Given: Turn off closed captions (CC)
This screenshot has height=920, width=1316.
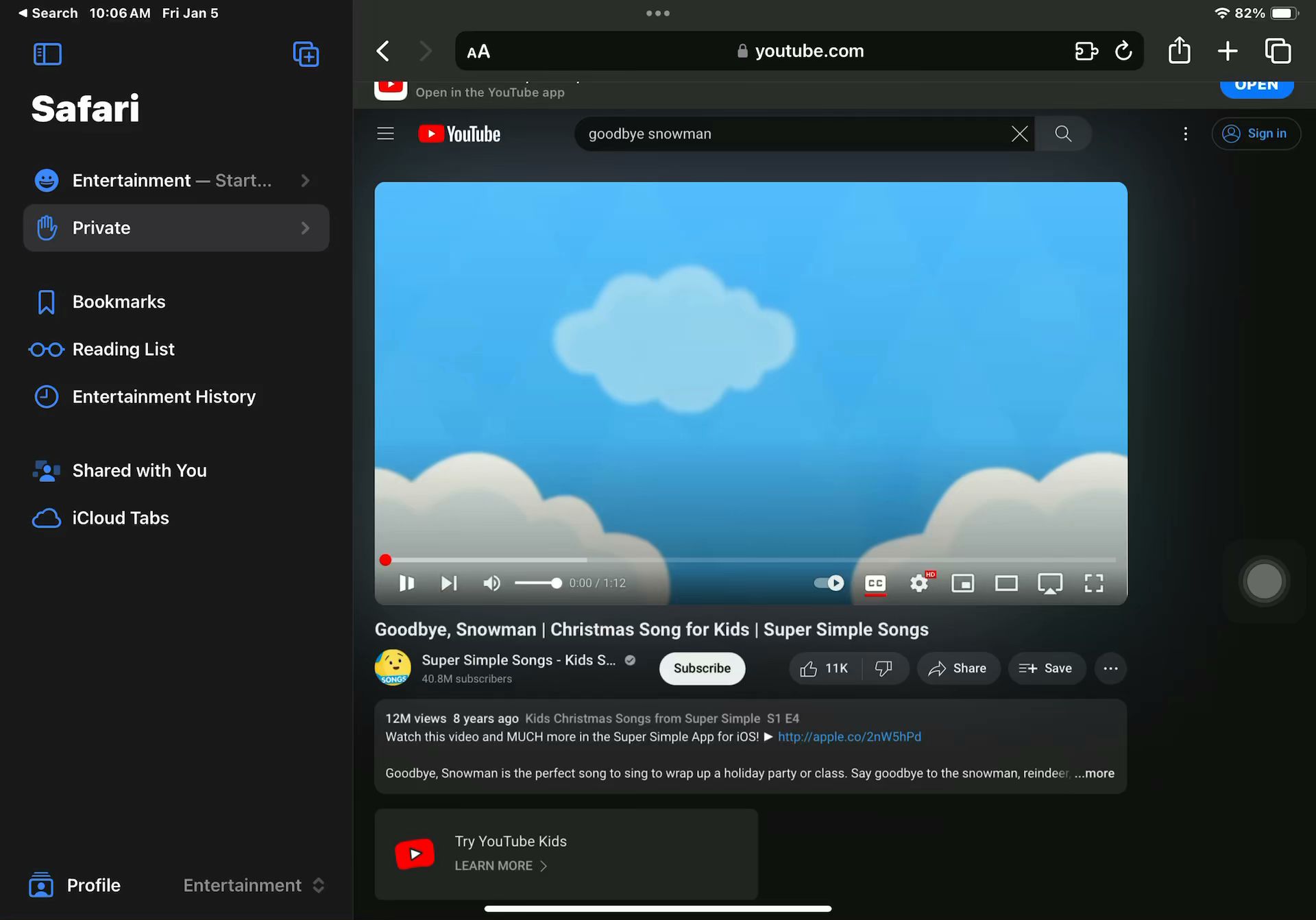Looking at the screenshot, I should point(875,583).
